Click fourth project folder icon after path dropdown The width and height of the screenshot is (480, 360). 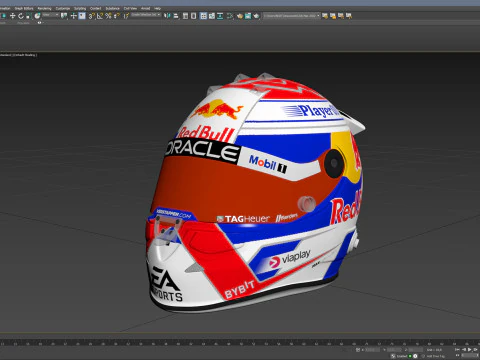click(349, 16)
